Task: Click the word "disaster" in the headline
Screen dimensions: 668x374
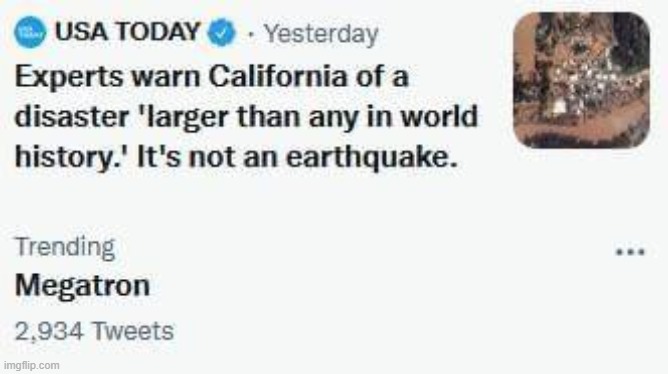Action: [72, 116]
